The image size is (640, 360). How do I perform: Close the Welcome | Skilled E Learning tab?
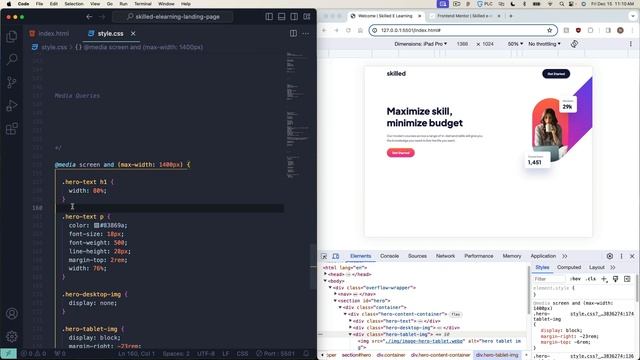[419, 16]
